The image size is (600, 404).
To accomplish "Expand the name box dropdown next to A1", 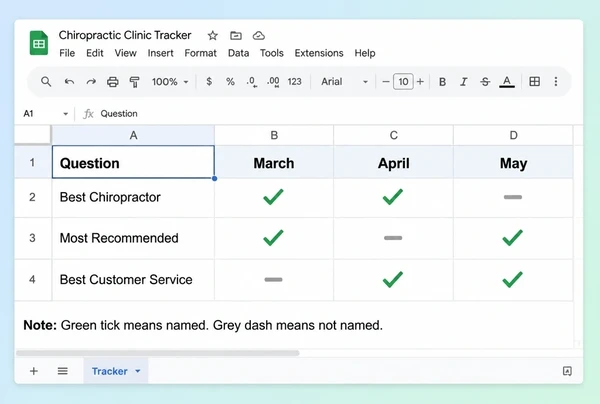I will 65,114.
